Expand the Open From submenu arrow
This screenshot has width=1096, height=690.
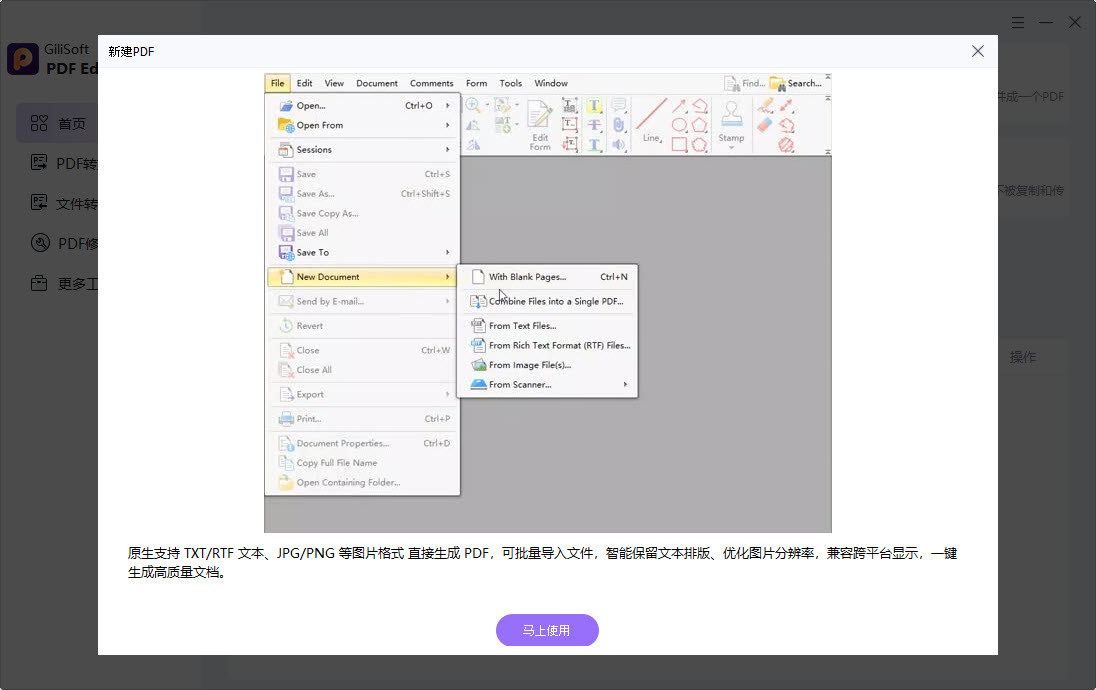(x=447, y=126)
